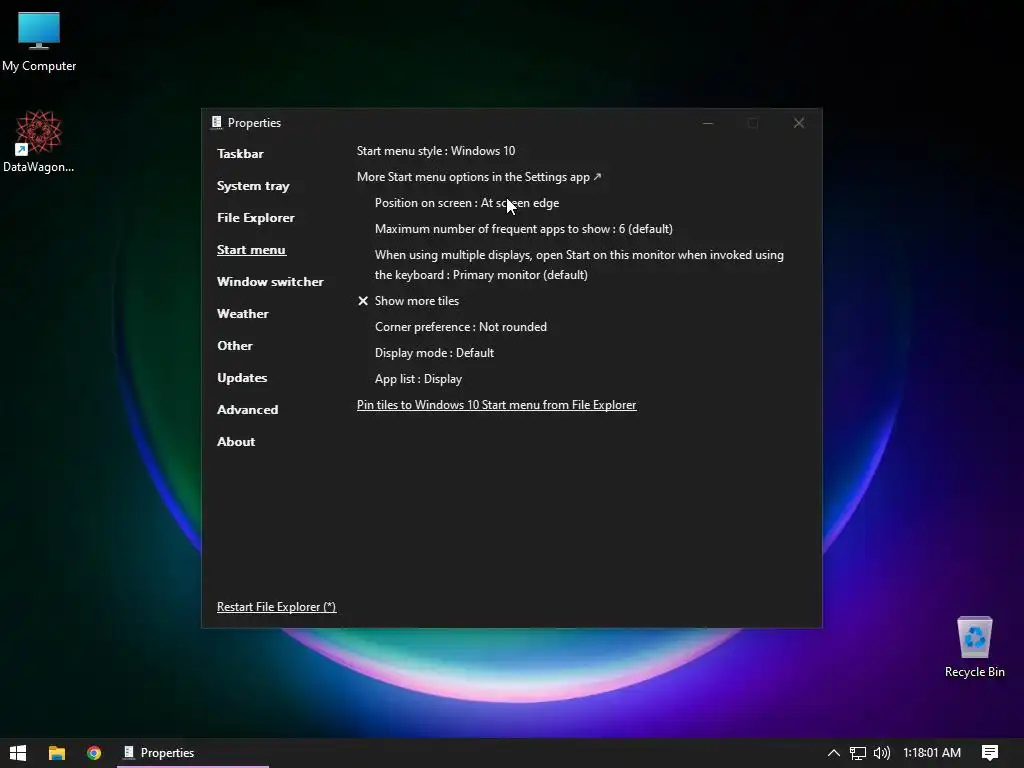The width and height of the screenshot is (1024, 768).
Task: Click the taskbar clock 1:18:01 AM
Action: [932, 753]
